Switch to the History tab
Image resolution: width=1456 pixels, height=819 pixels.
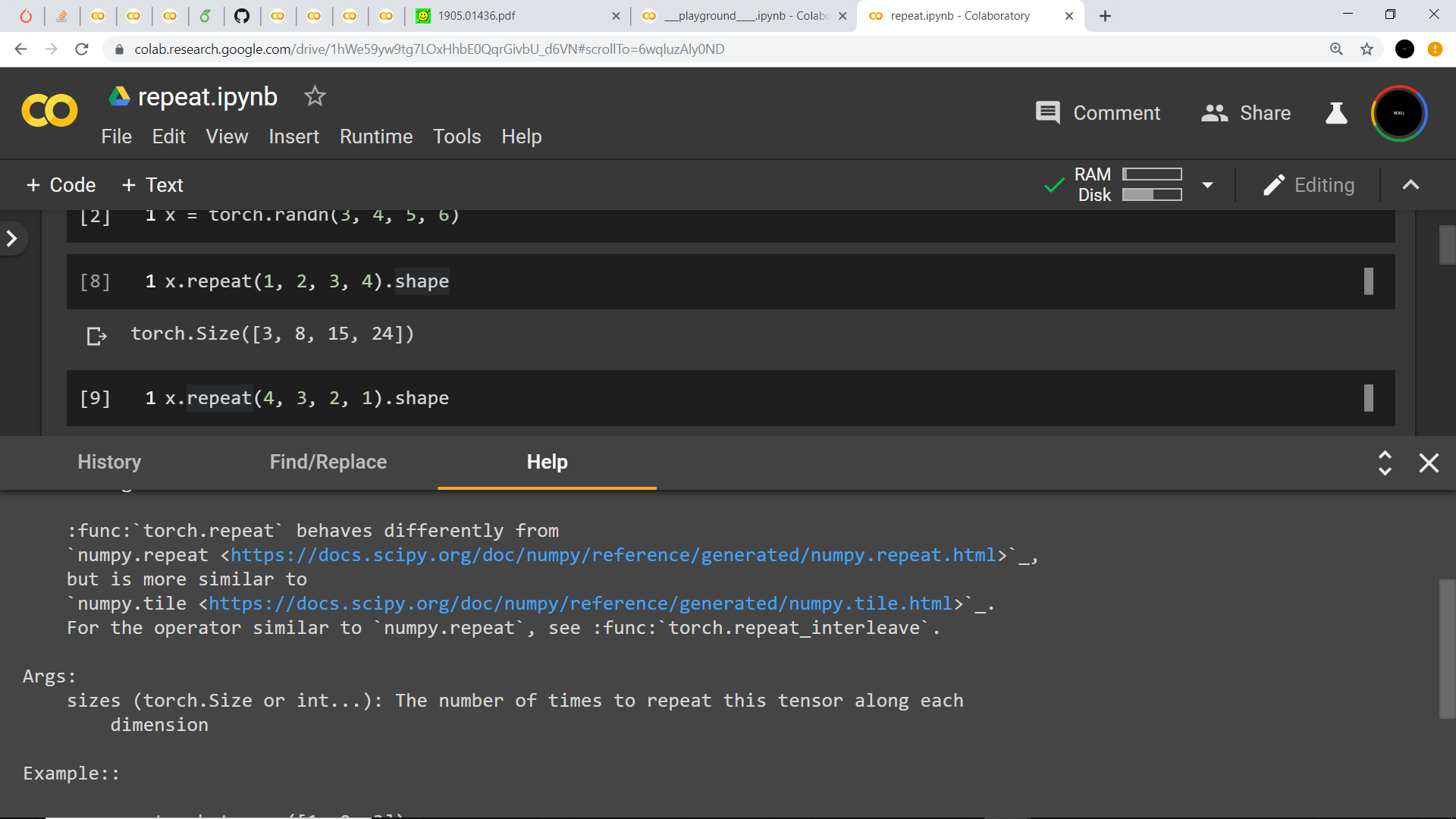point(109,462)
